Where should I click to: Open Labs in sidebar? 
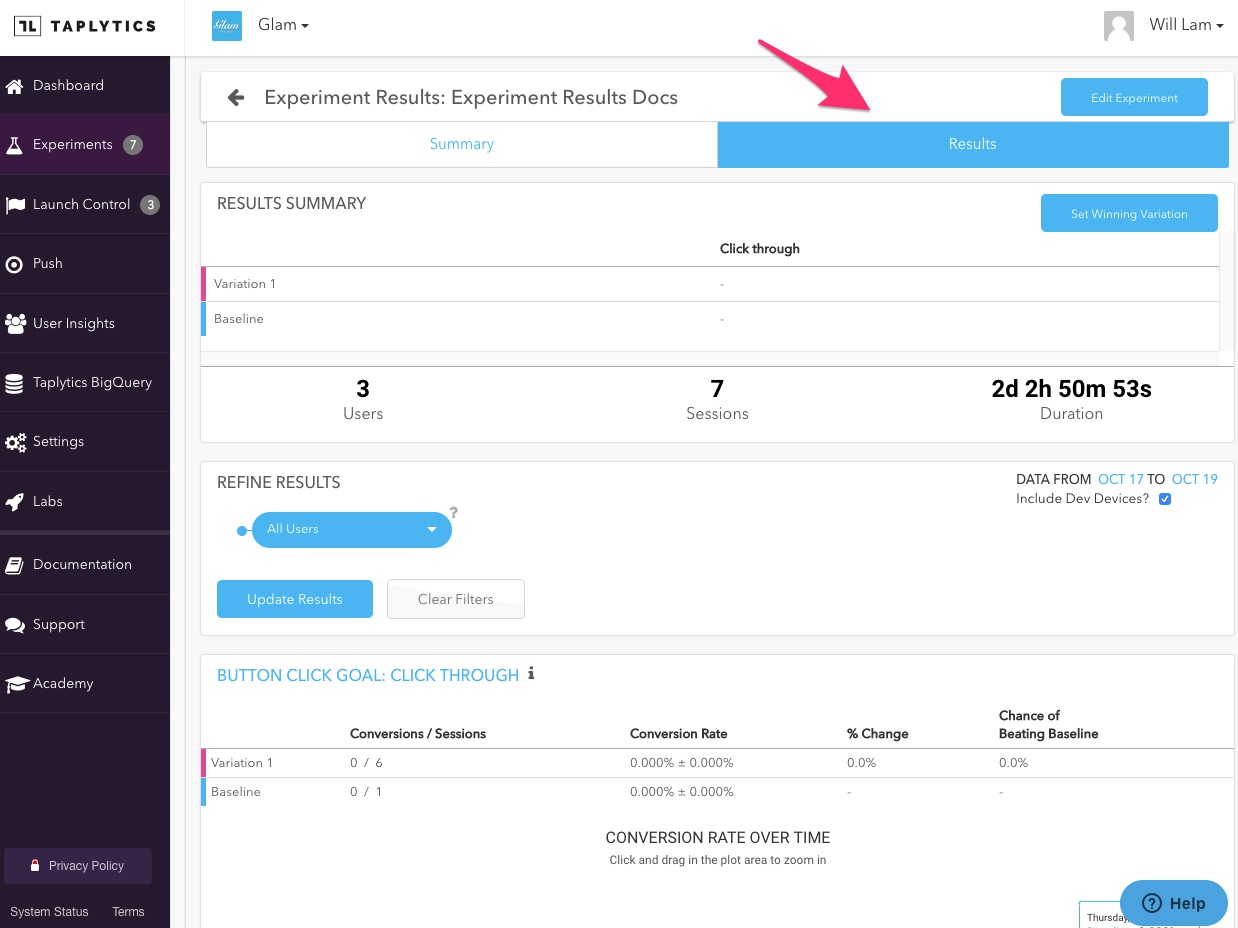[x=85, y=502]
